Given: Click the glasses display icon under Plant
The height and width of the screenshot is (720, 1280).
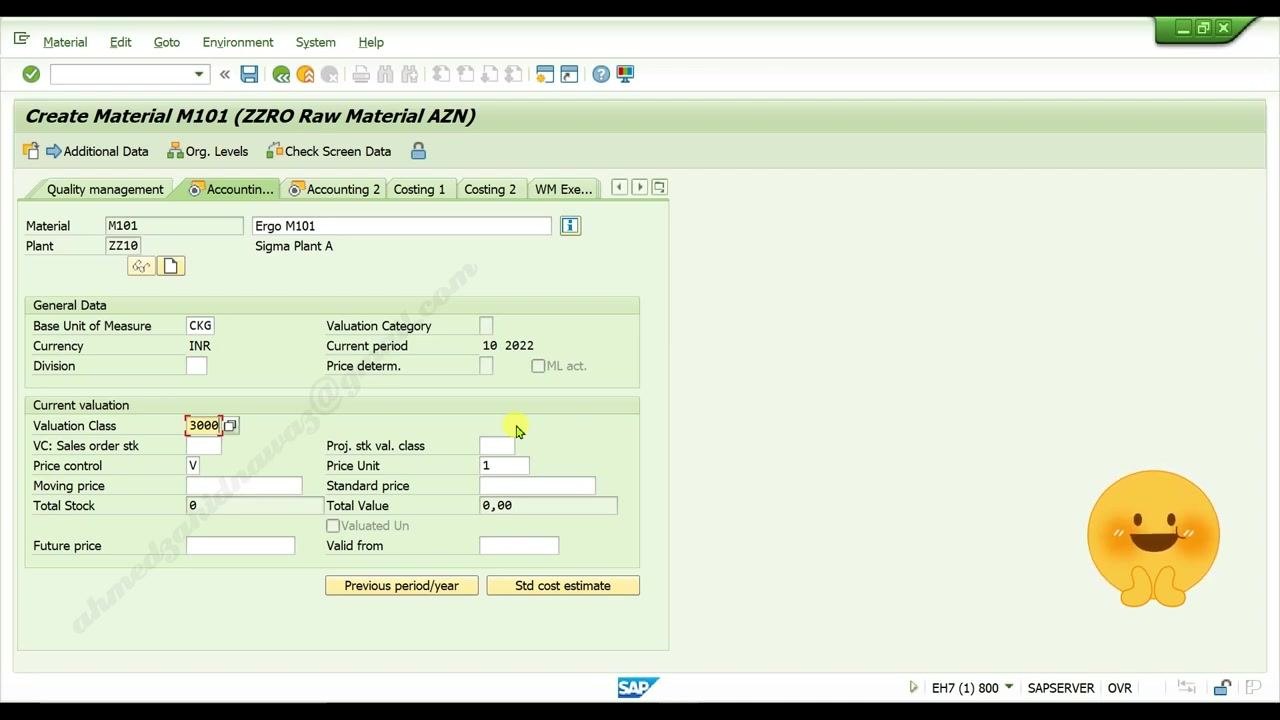Looking at the screenshot, I should point(141,266).
